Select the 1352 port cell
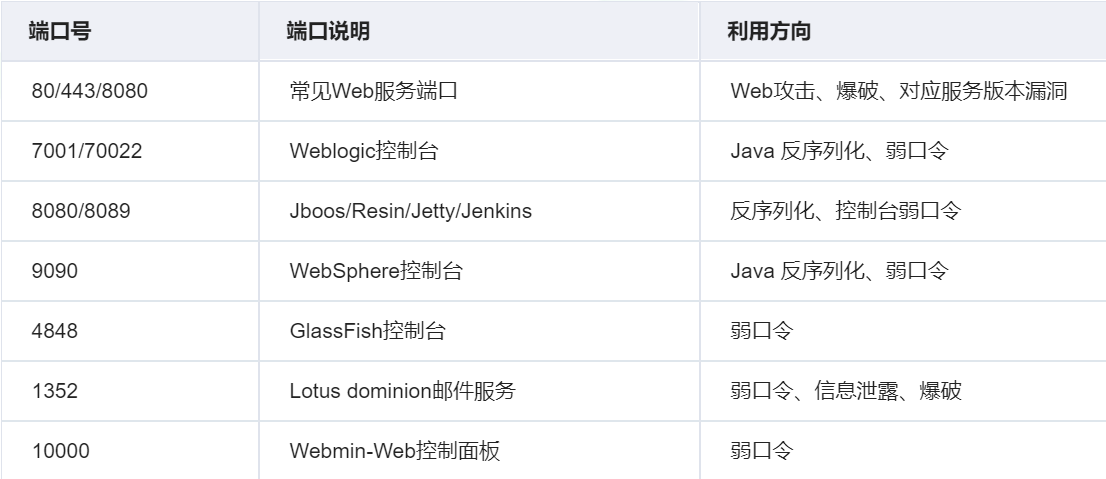 (130, 391)
